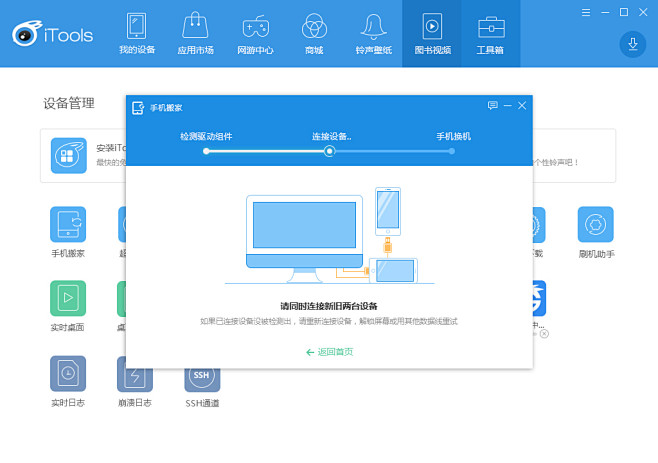Viewport: 658px width, 463px height.
Task: Open the 商城 tab
Action: [x=314, y=34]
